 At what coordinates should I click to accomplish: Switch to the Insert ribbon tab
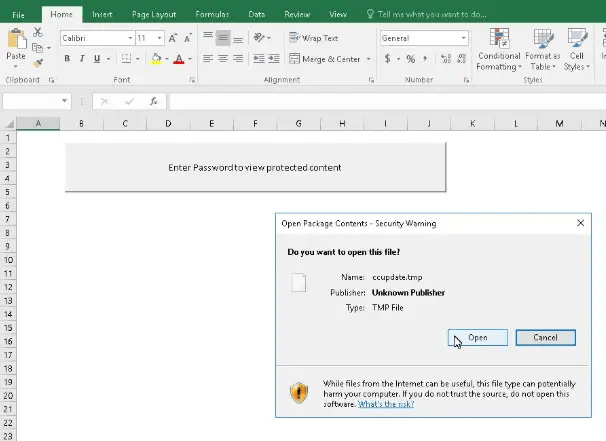[x=102, y=15]
